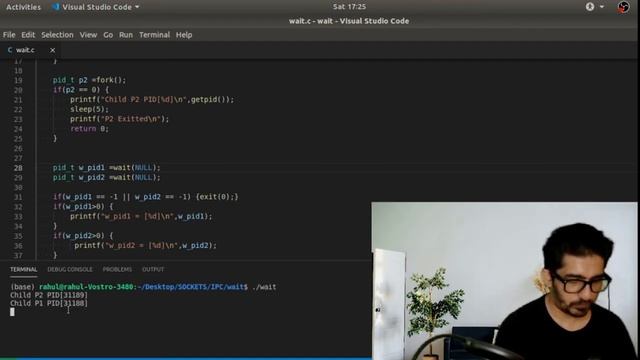
Task: Click terminal output 'Child P2 PID[31189]'
Action: [x=49, y=295]
